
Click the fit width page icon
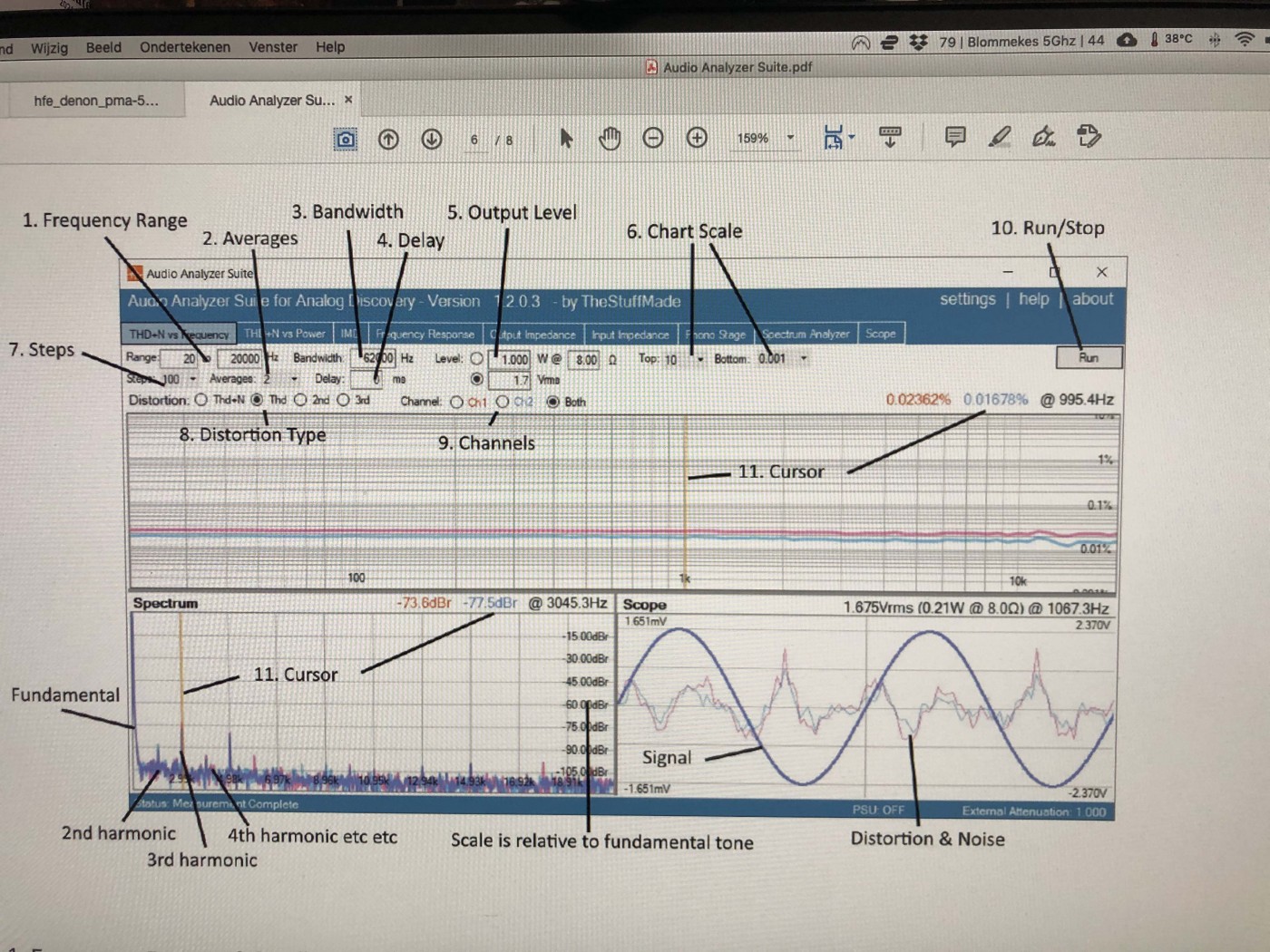[x=833, y=138]
